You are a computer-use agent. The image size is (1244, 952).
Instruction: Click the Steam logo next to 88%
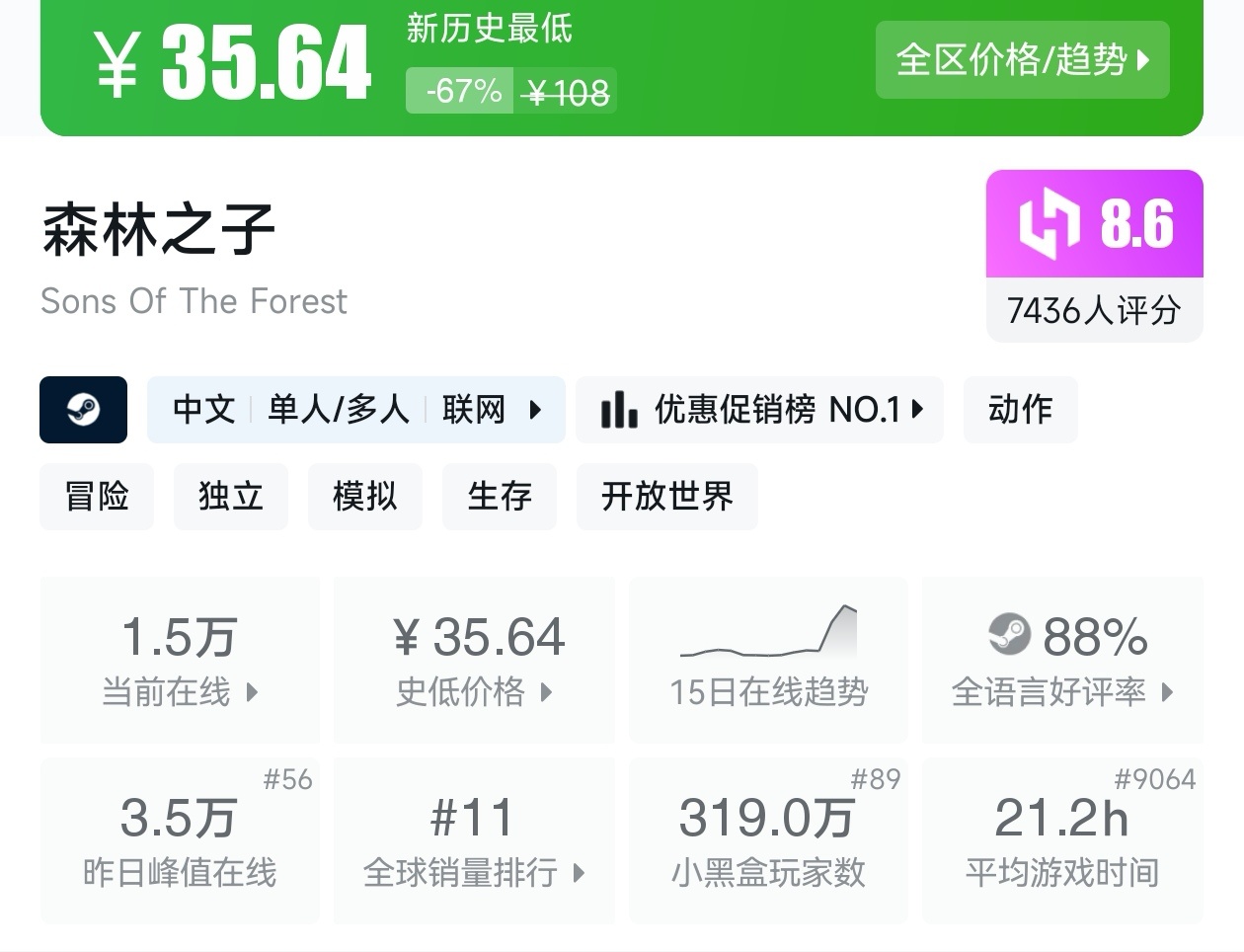[x=1009, y=634]
